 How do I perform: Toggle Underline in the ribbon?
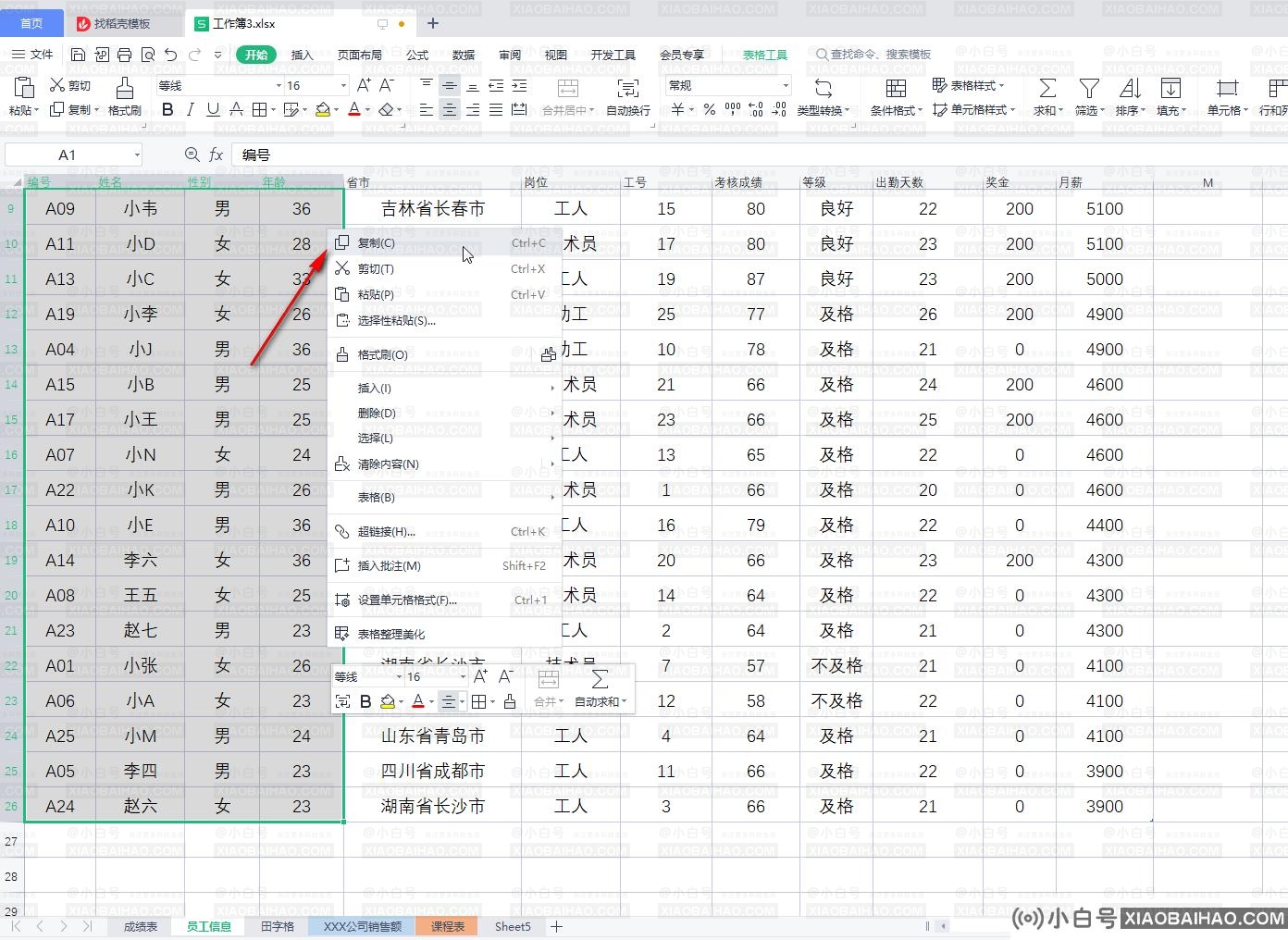(213, 109)
